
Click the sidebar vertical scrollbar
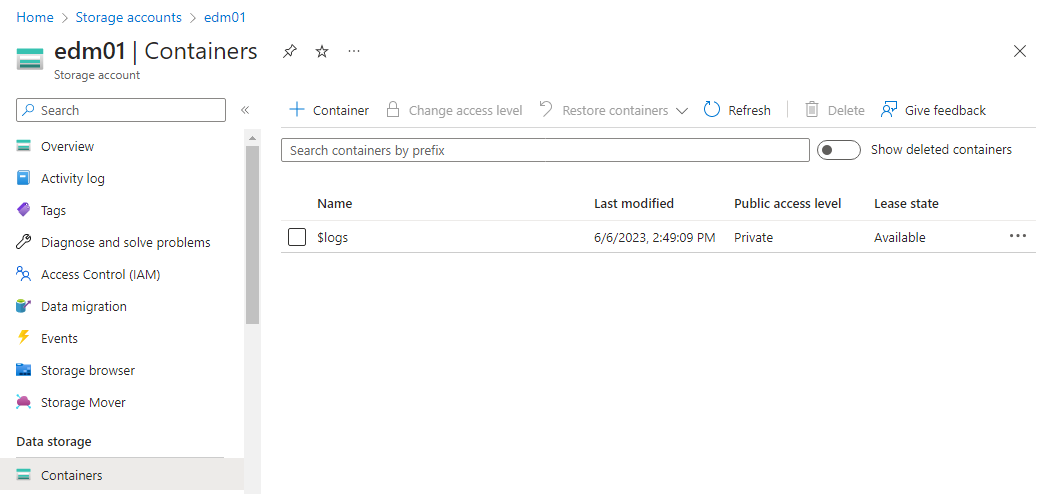252,235
